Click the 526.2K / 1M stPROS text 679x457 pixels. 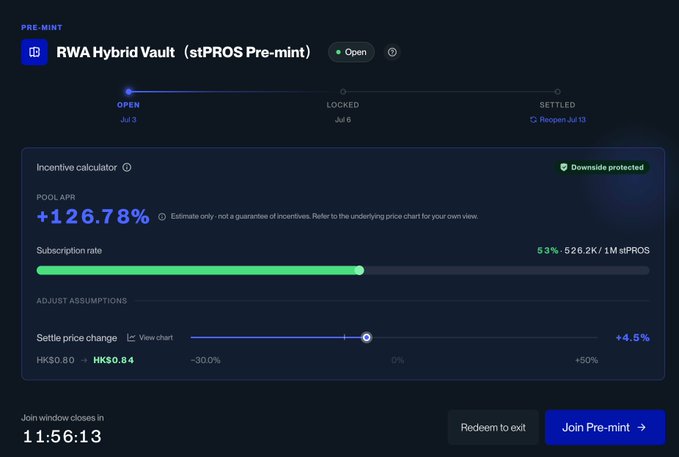(607, 250)
